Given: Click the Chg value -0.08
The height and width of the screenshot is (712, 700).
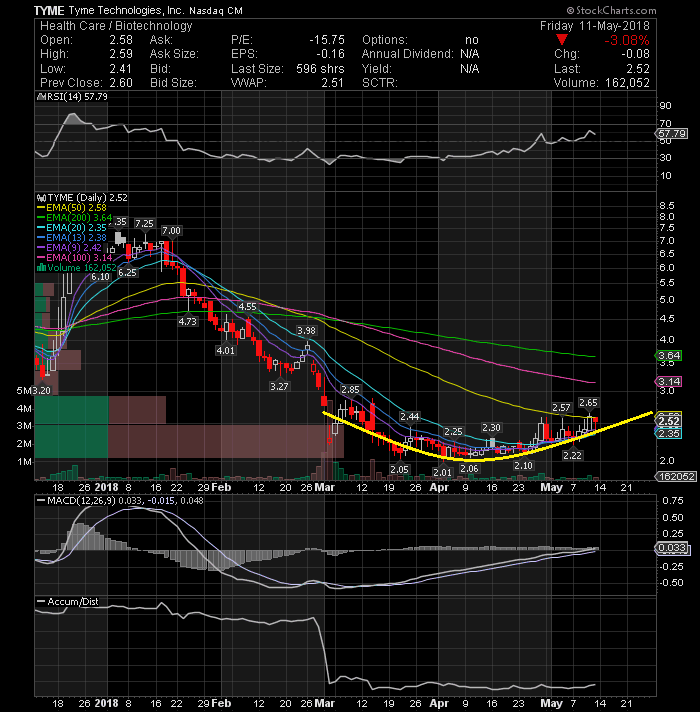Looking at the screenshot, I should tap(635, 54).
